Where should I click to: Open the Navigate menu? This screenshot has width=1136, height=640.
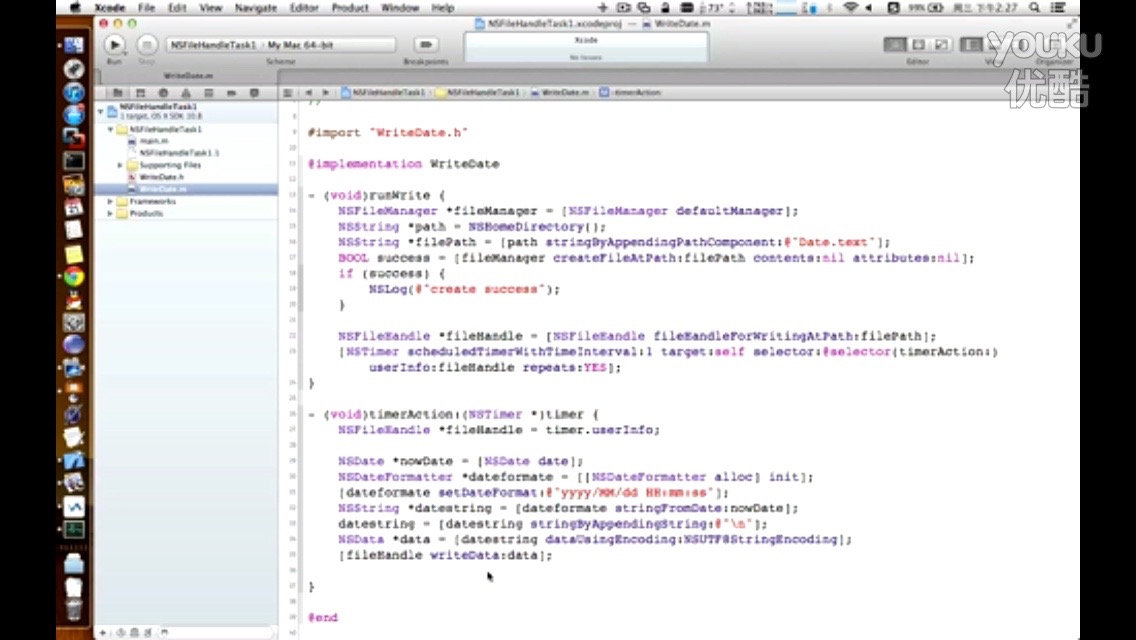point(255,8)
